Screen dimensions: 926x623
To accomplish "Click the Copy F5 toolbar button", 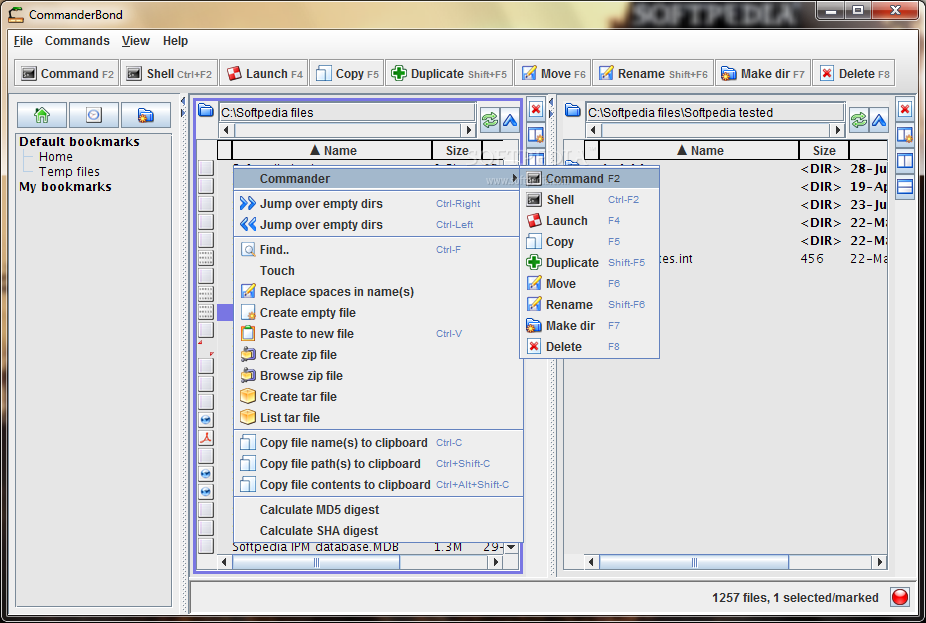I will tap(347, 73).
